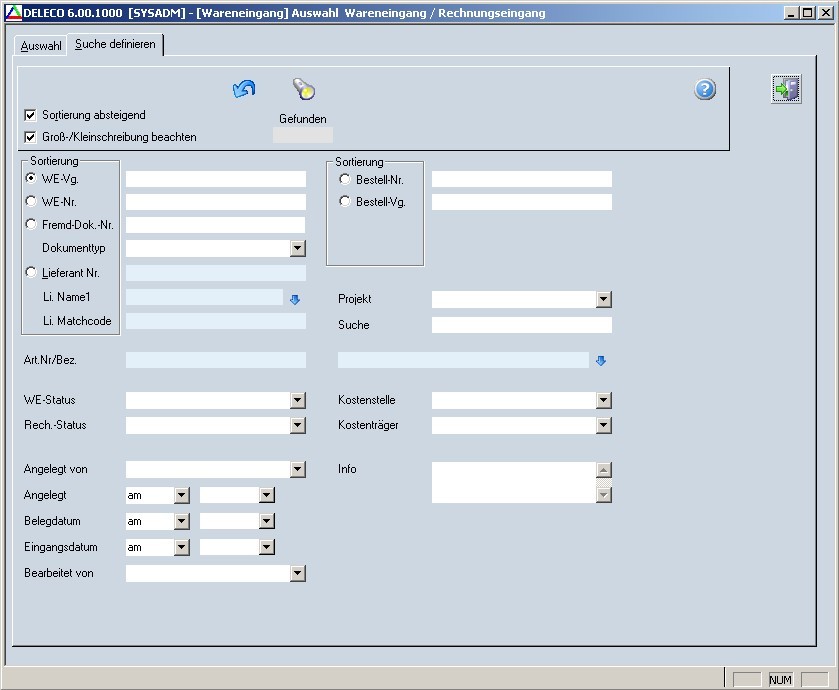The height and width of the screenshot is (690, 839).
Task: Open help with the question mark icon
Action: pyautogui.click(x=705, y=90)
